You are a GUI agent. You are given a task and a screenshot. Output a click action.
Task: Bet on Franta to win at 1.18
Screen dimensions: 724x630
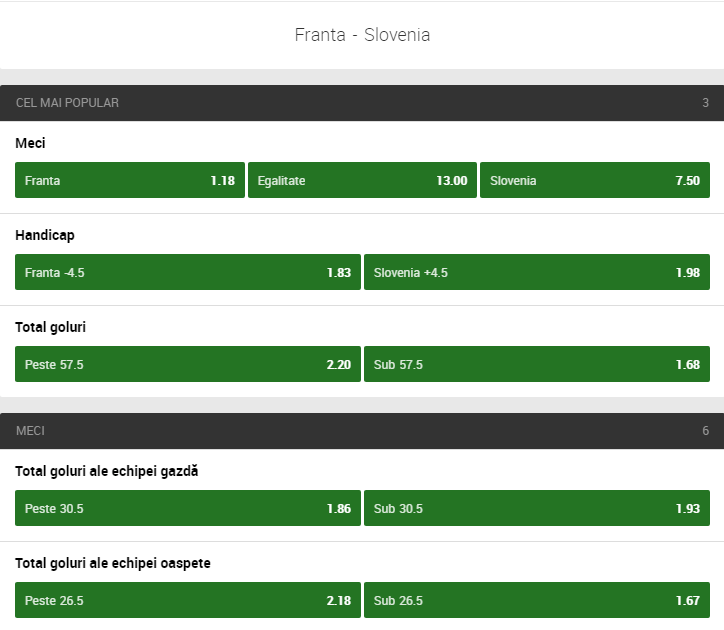[130, 181]
